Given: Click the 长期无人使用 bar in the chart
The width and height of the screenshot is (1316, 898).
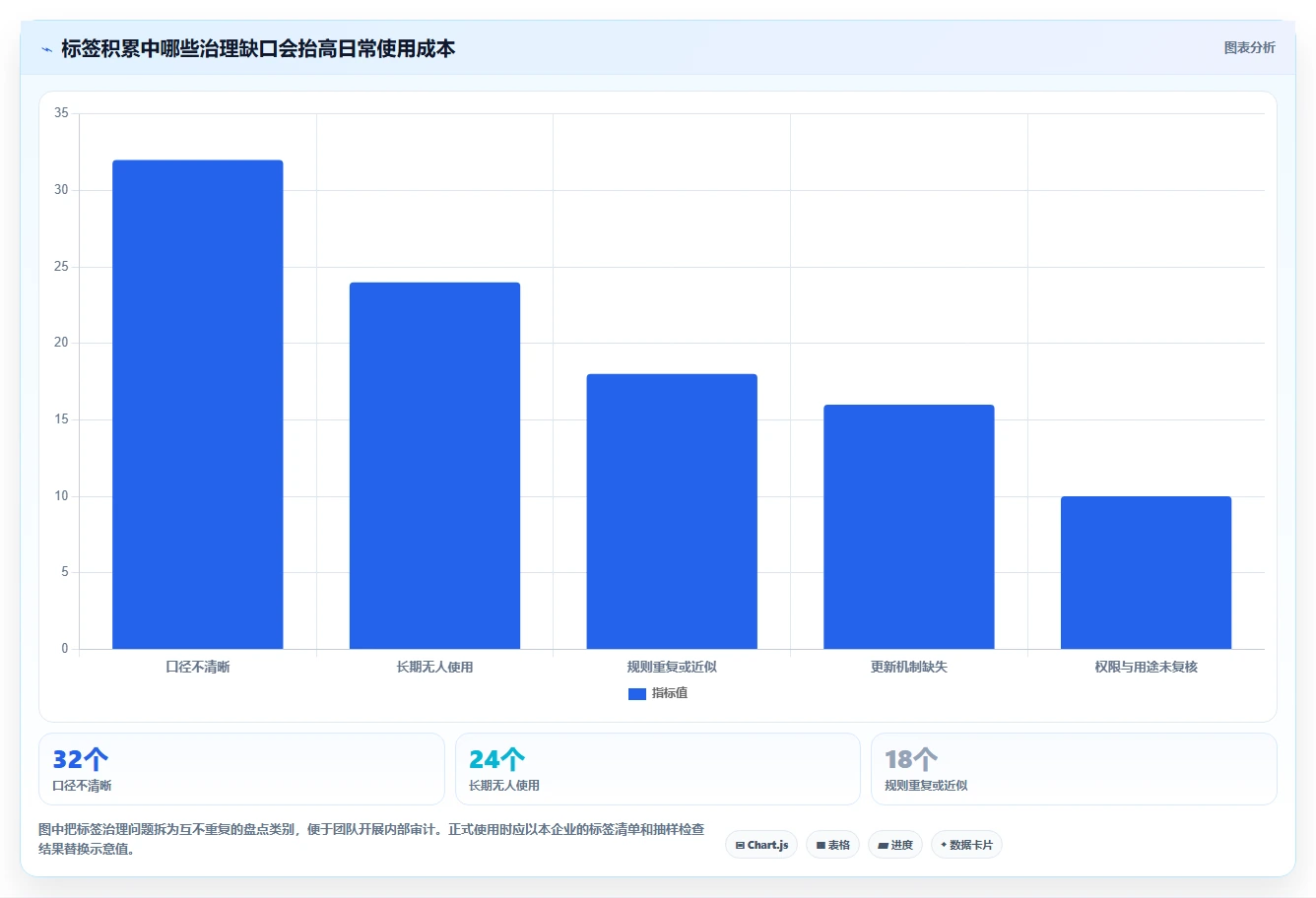Looking at the screenshot, I should tap(434, 466).
